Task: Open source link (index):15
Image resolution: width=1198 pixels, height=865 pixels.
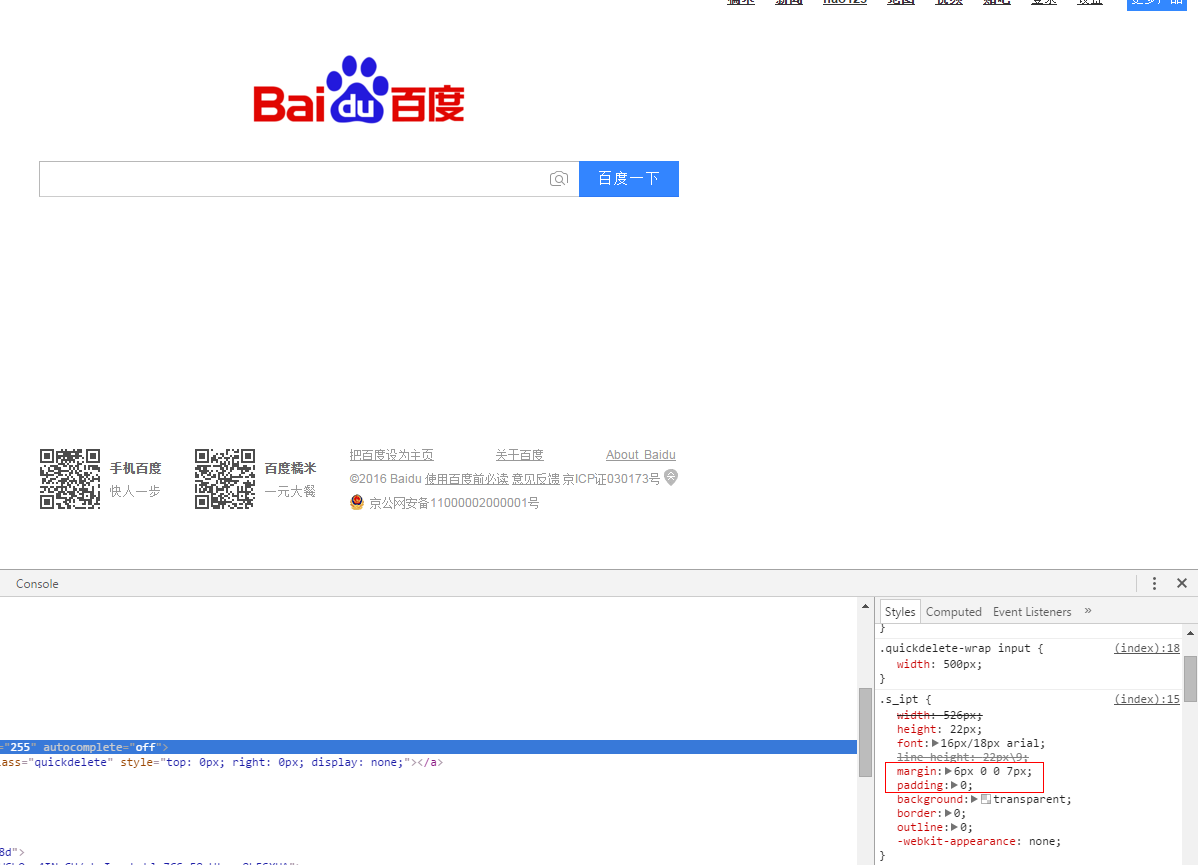Action: tap(1147, 699)
